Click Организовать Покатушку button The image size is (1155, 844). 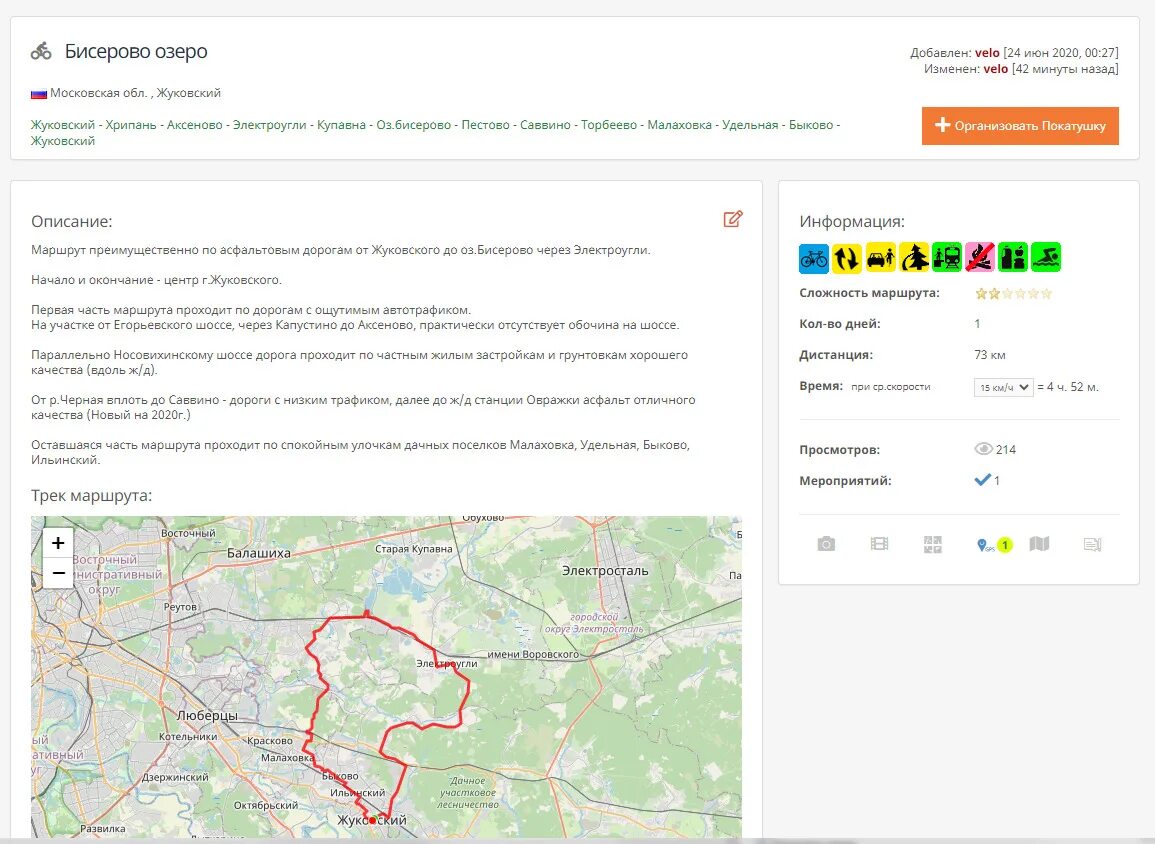tap(1020, 126)
